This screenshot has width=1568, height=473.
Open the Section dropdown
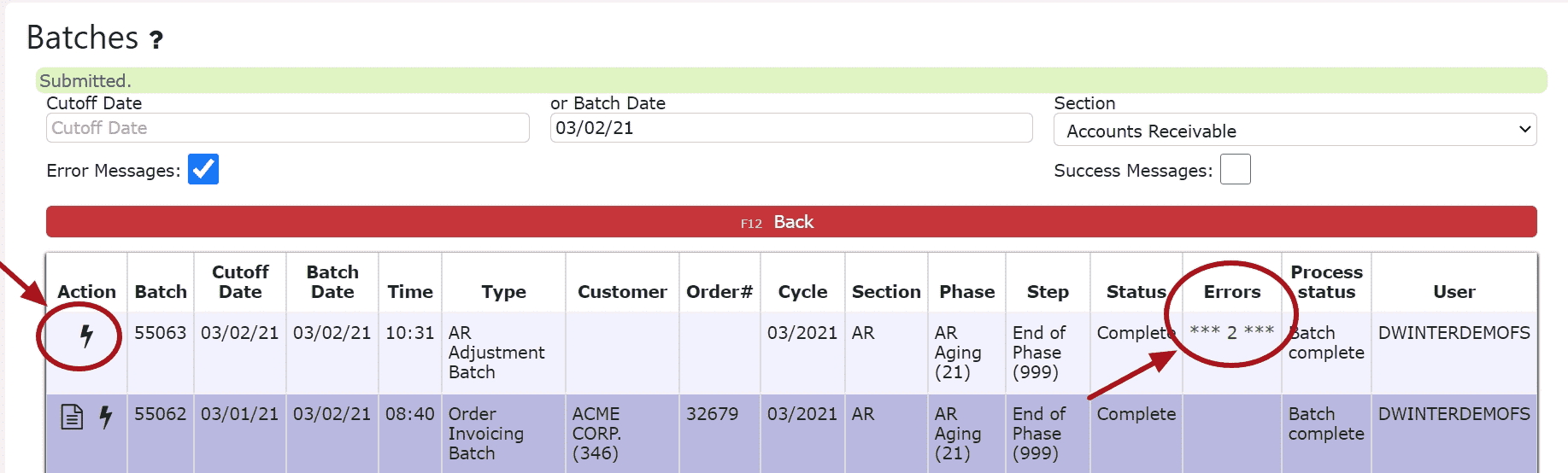(x=1295, y=131)
